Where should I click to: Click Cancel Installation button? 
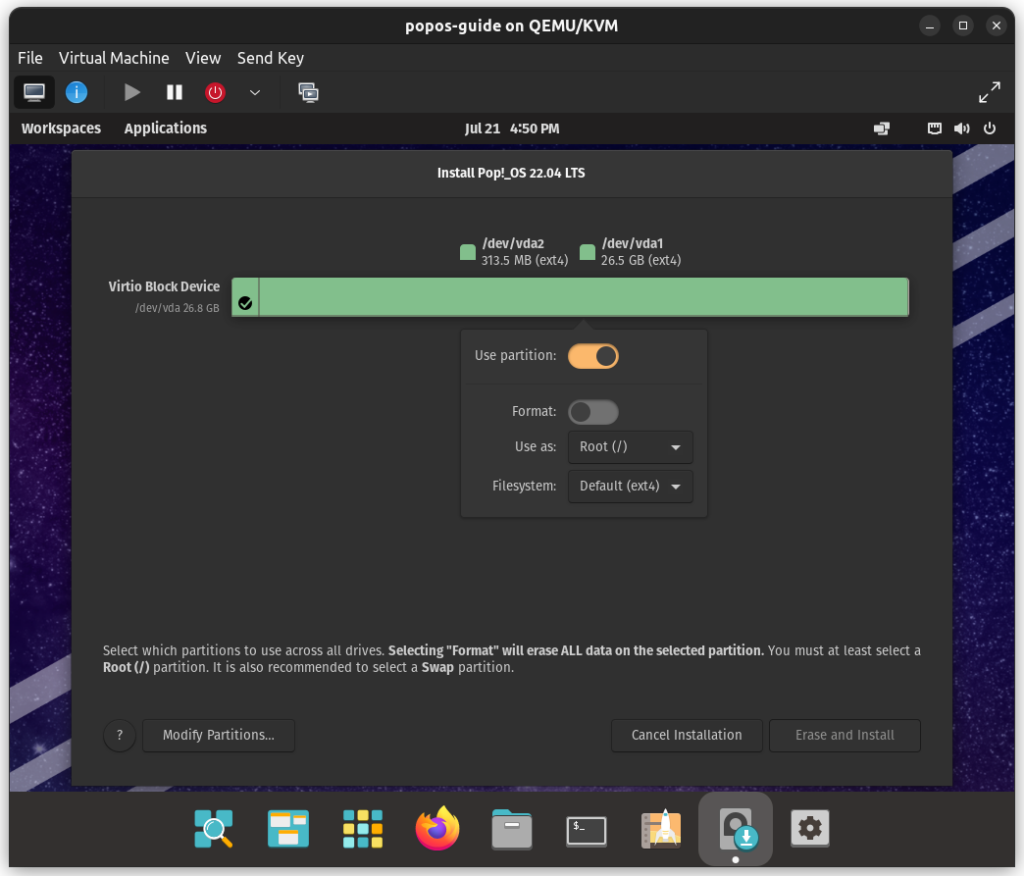coord(686,736)
